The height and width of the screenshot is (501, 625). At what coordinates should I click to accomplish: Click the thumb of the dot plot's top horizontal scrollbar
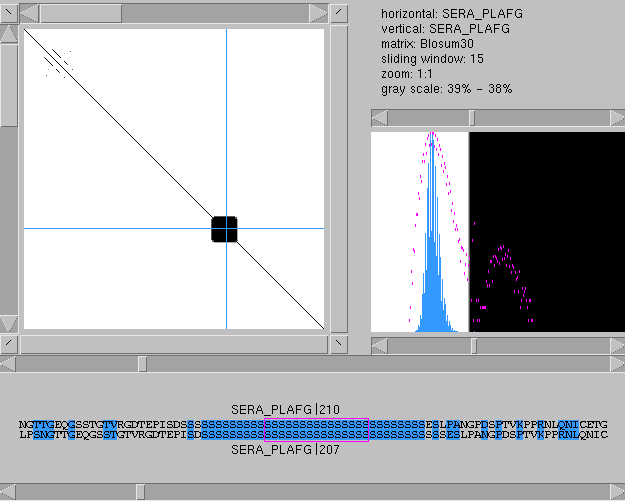point(81,14)
